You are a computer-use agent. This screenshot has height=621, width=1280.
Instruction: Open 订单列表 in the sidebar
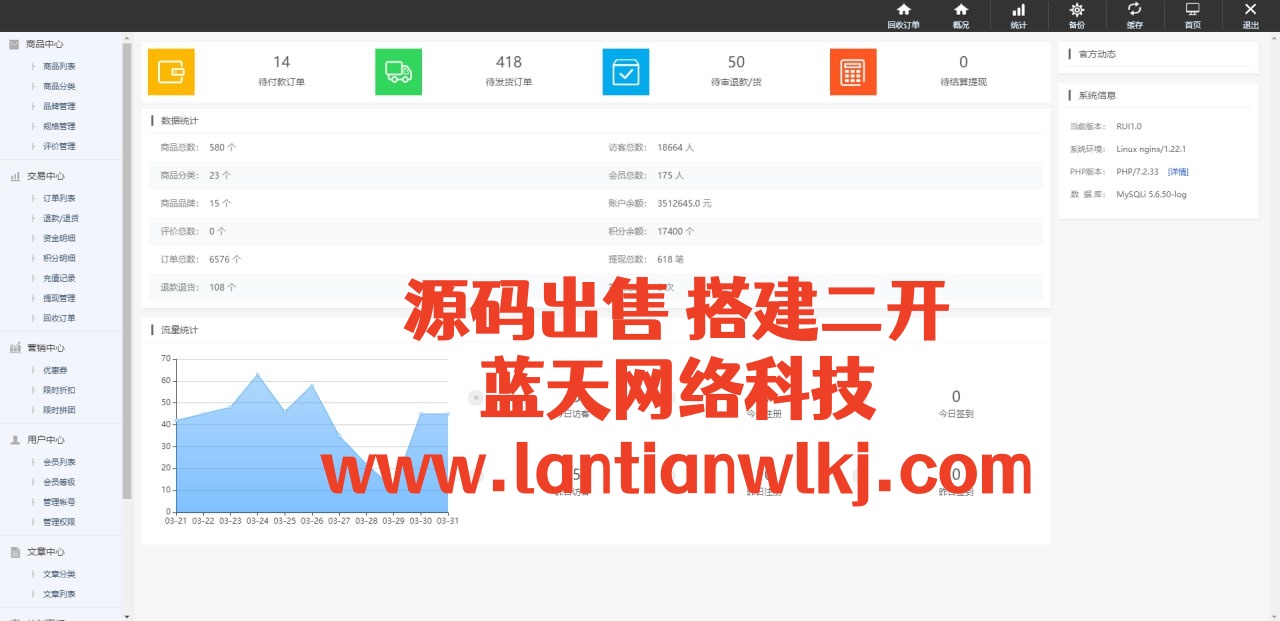coord(59,198)
